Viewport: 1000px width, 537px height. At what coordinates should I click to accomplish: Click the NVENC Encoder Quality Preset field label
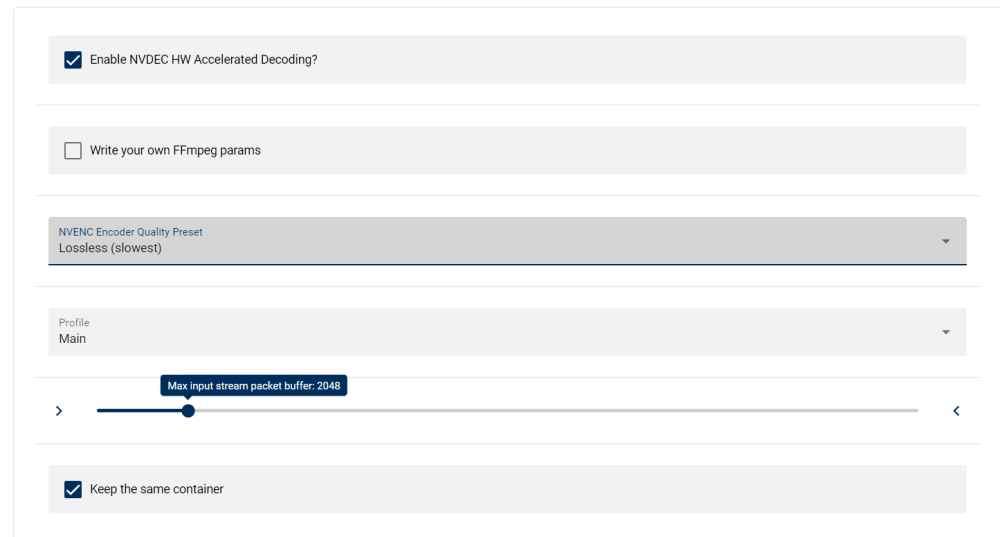[131, 232]
